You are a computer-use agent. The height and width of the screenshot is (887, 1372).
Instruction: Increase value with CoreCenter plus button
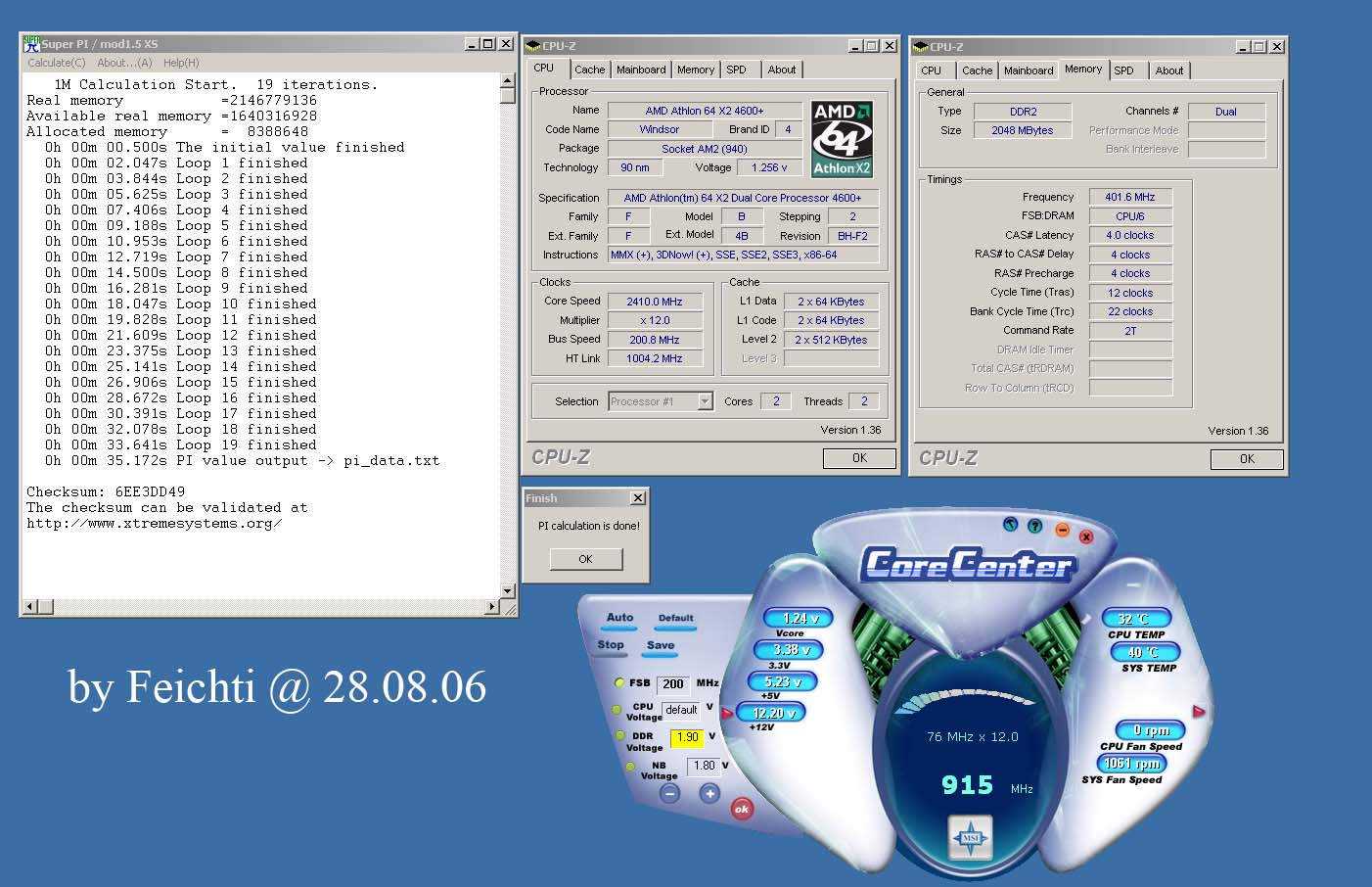(709, 794)
